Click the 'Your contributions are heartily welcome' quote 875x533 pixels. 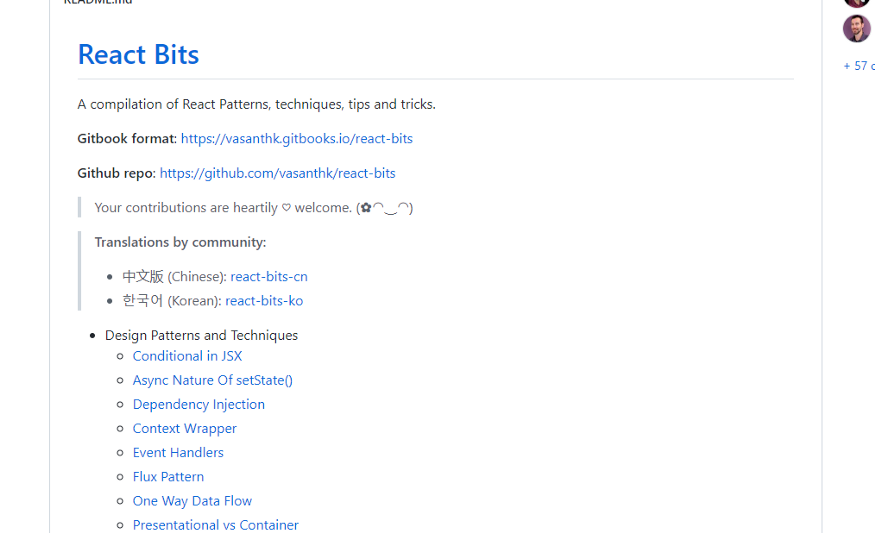[253, 207]
